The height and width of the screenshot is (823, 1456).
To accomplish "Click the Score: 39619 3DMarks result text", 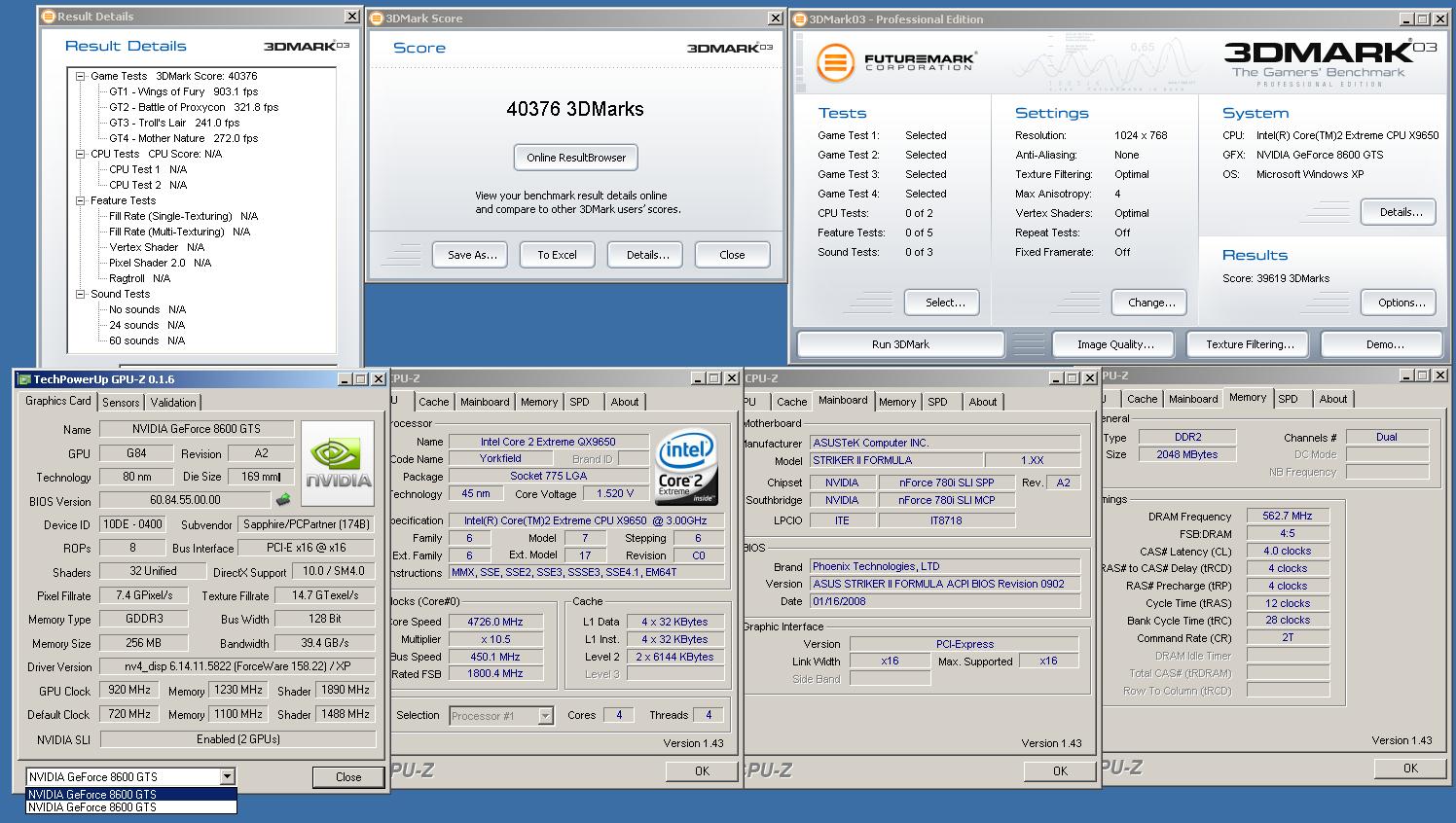I will click(1276, 278).
